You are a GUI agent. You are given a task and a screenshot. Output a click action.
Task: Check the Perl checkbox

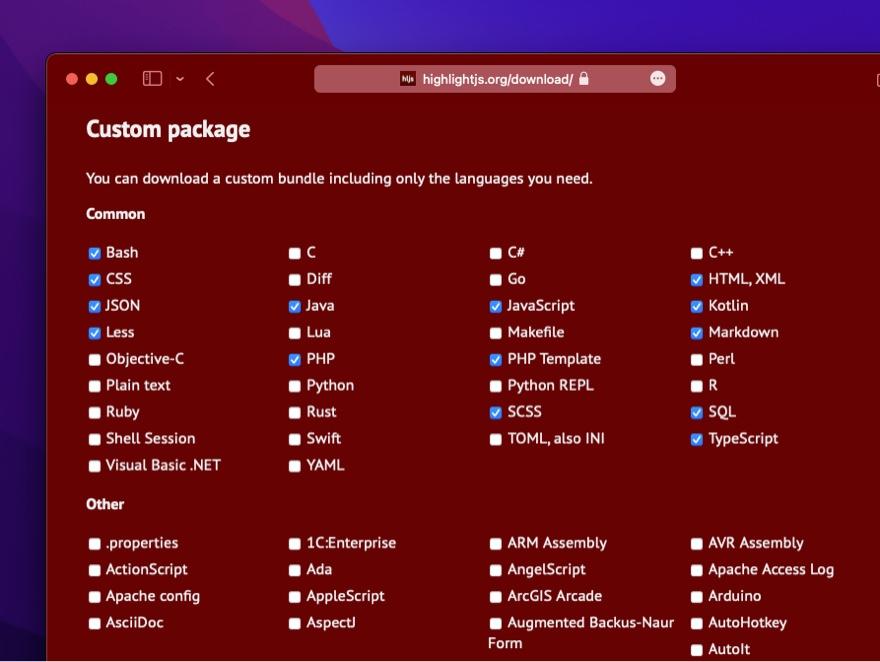coord(696,360)
